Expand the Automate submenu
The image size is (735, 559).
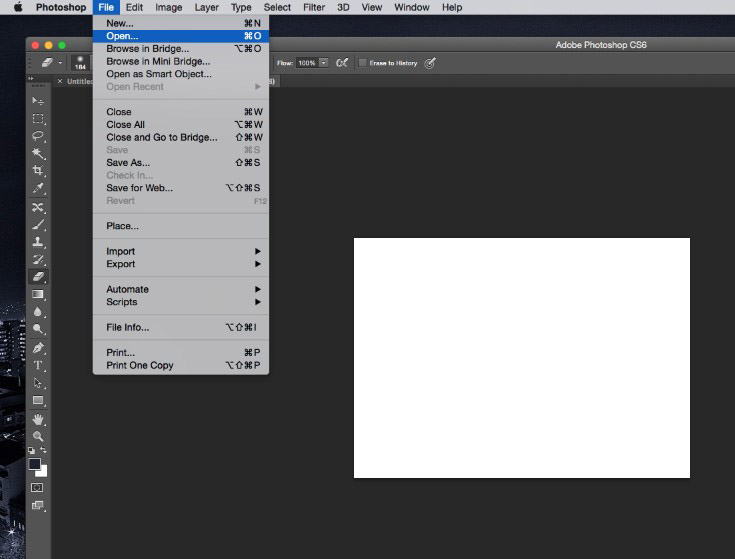(182, 289)
